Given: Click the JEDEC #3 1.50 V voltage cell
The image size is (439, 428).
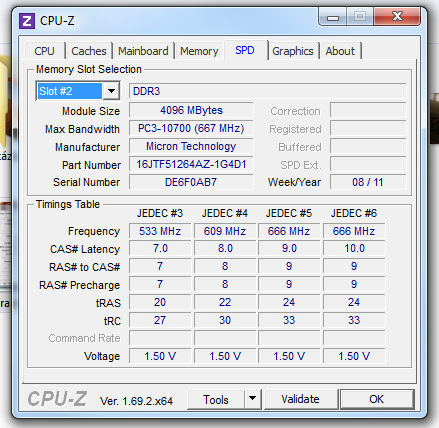Looking at the screenshot, I should [x=160, y=356].
